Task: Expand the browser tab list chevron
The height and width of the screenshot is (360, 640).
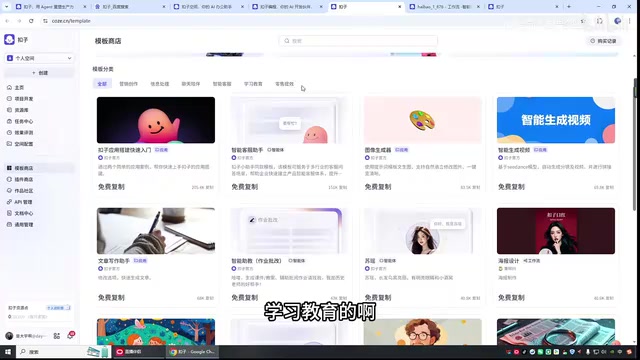Action: pyautogui.click(x=6, y=7)
